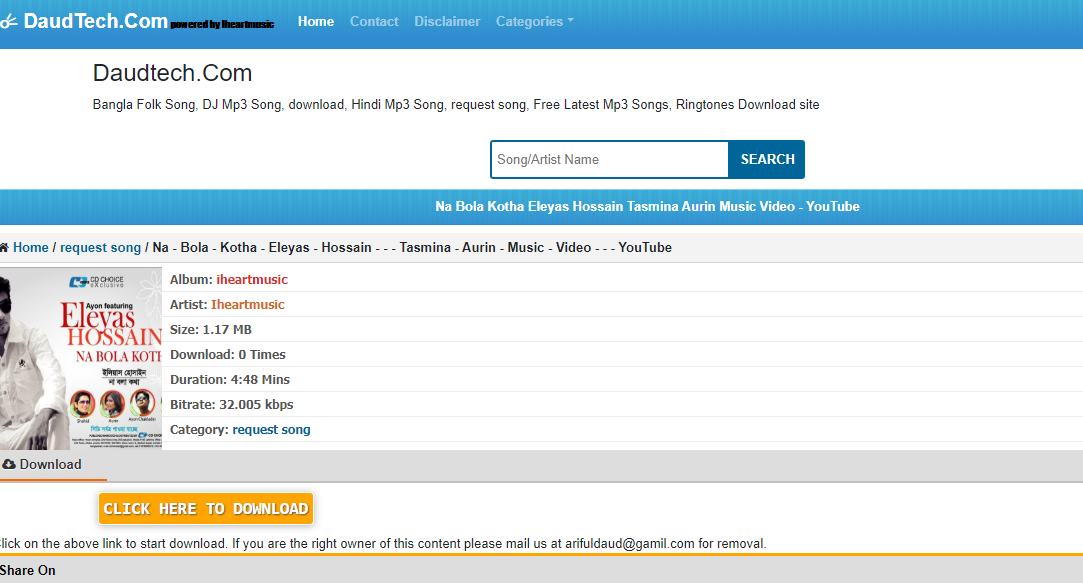The image size is (1083, 583).
Task: Click the Na Bola Kotha blue title banner
Action: (x=647, y=206)
